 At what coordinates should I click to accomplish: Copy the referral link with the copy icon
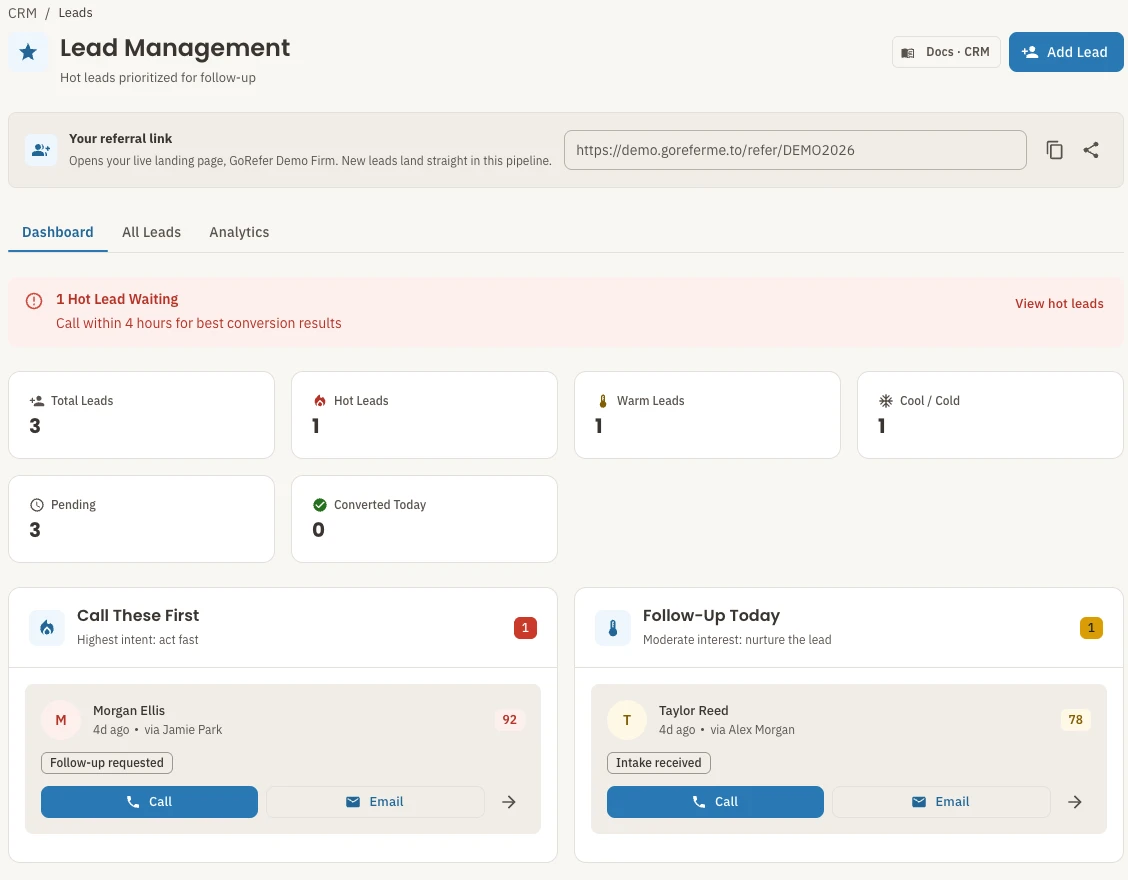click(1054, 150)
